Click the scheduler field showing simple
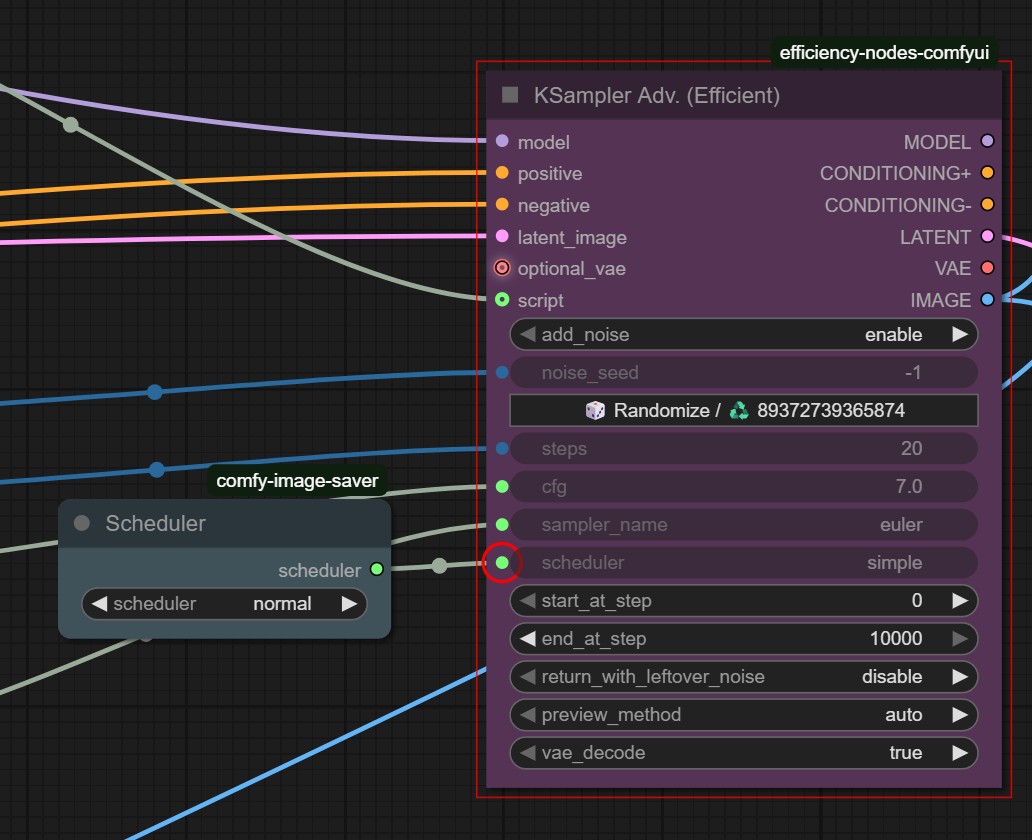The height and width of the screenshot is (840, 1032). (744, 562)
